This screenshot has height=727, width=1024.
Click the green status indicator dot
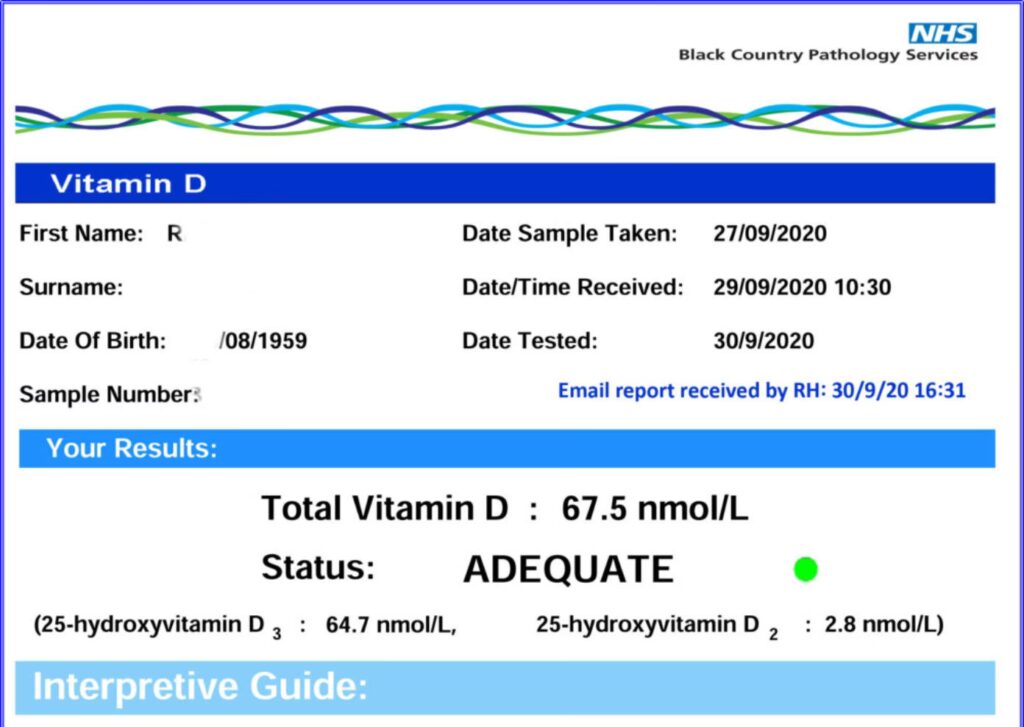(805, 570)
